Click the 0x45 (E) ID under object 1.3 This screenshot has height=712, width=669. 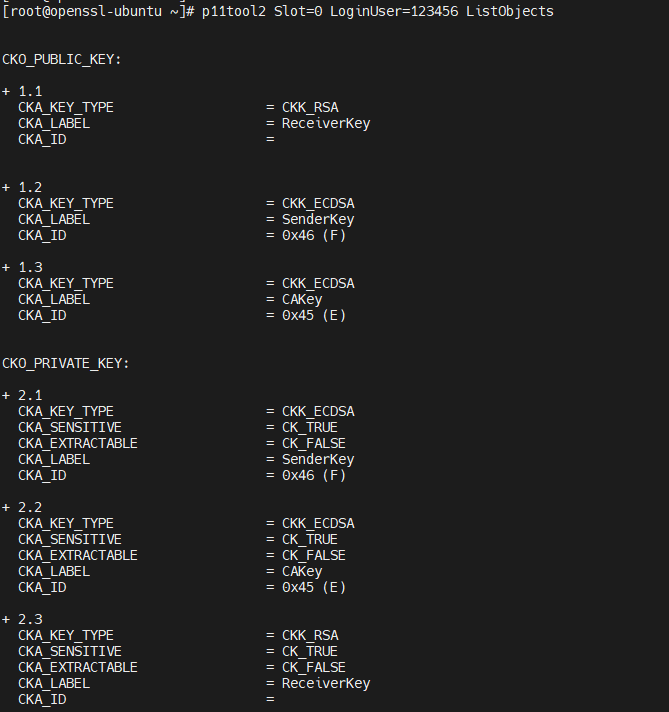pyautogui.click(x=314, y=316)
